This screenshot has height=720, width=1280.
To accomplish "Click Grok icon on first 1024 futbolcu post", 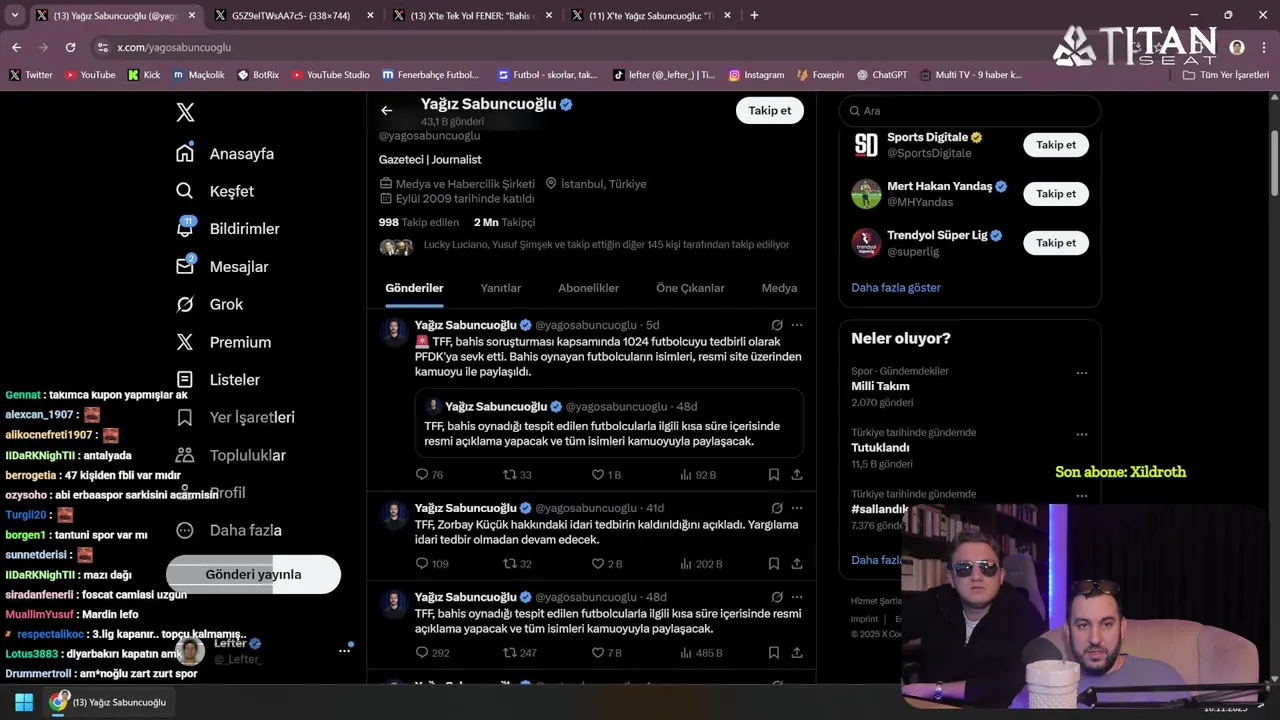I will click(x=777, y=325).
